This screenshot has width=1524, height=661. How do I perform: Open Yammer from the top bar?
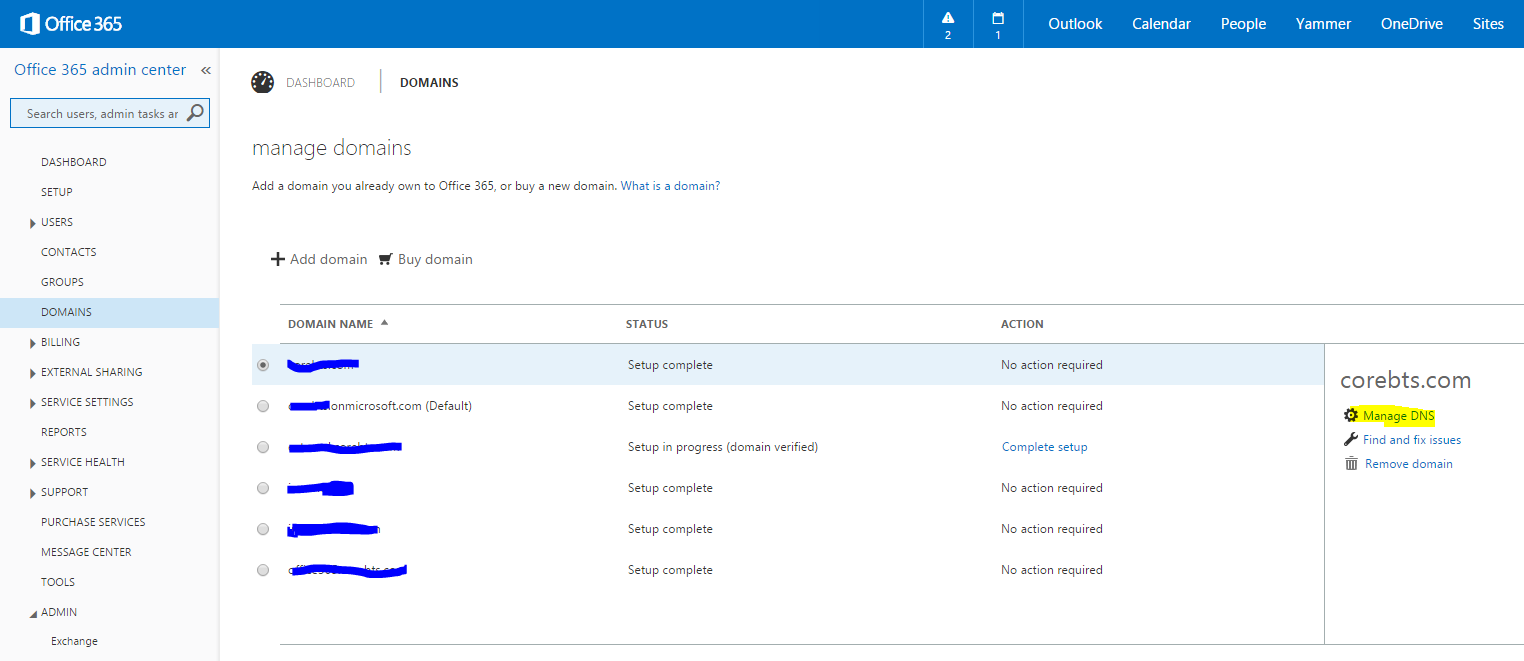(x=1323, y=24)
